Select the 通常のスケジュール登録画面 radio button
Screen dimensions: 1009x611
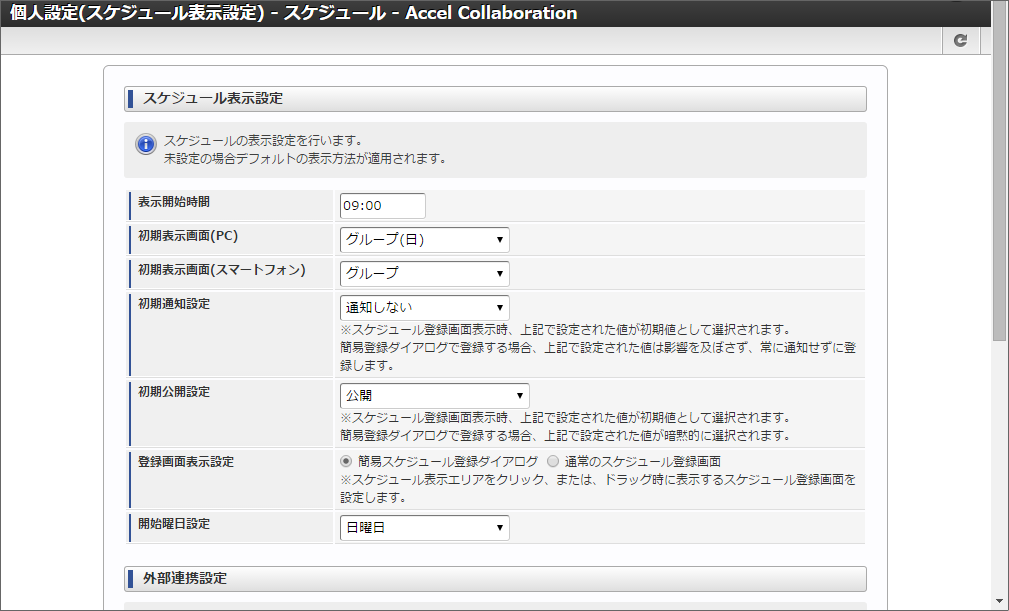[553, 461]
